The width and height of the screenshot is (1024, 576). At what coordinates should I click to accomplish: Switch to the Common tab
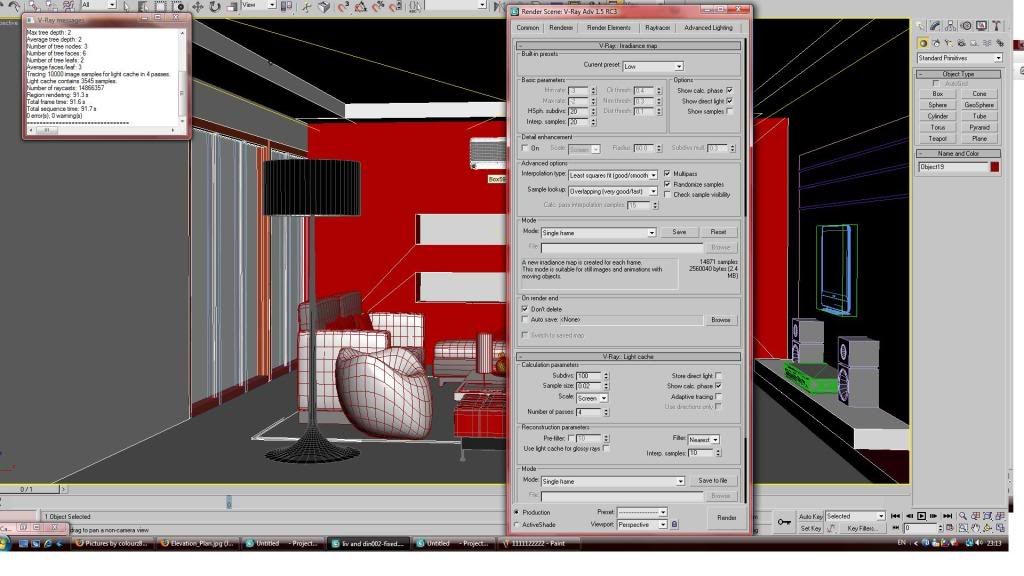tap(528, 27)
